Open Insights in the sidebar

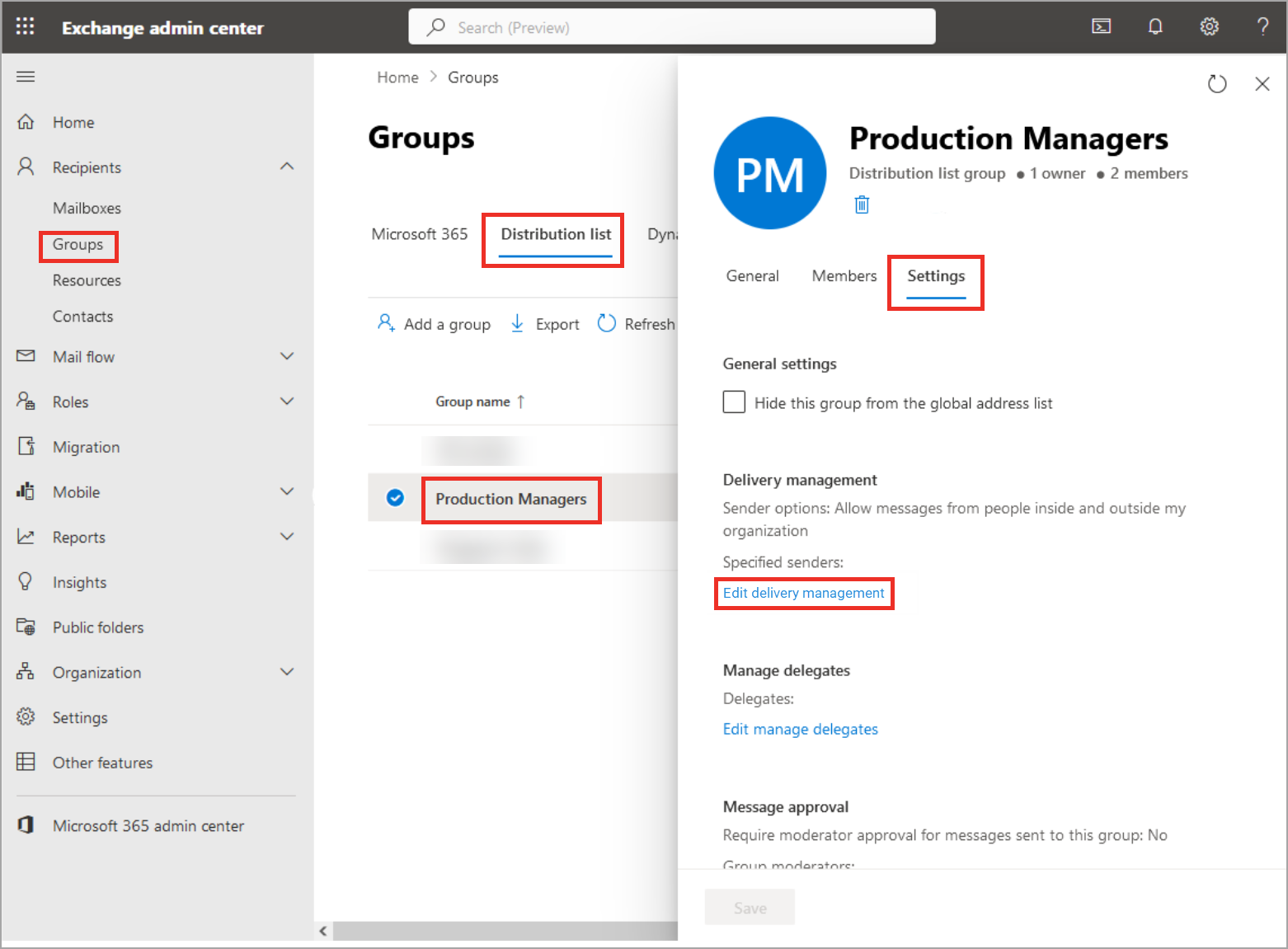click(79, 582)
